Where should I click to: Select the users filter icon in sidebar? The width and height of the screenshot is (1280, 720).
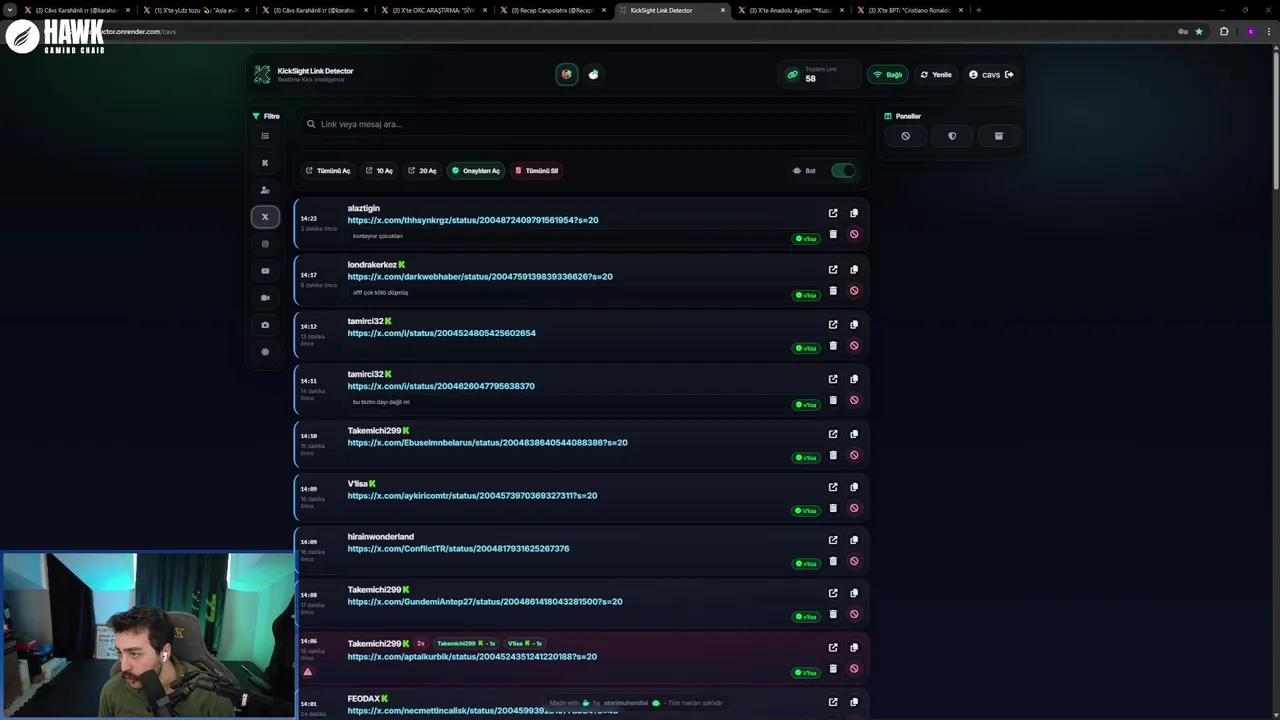pyautogui.click(x=265, y=190)
